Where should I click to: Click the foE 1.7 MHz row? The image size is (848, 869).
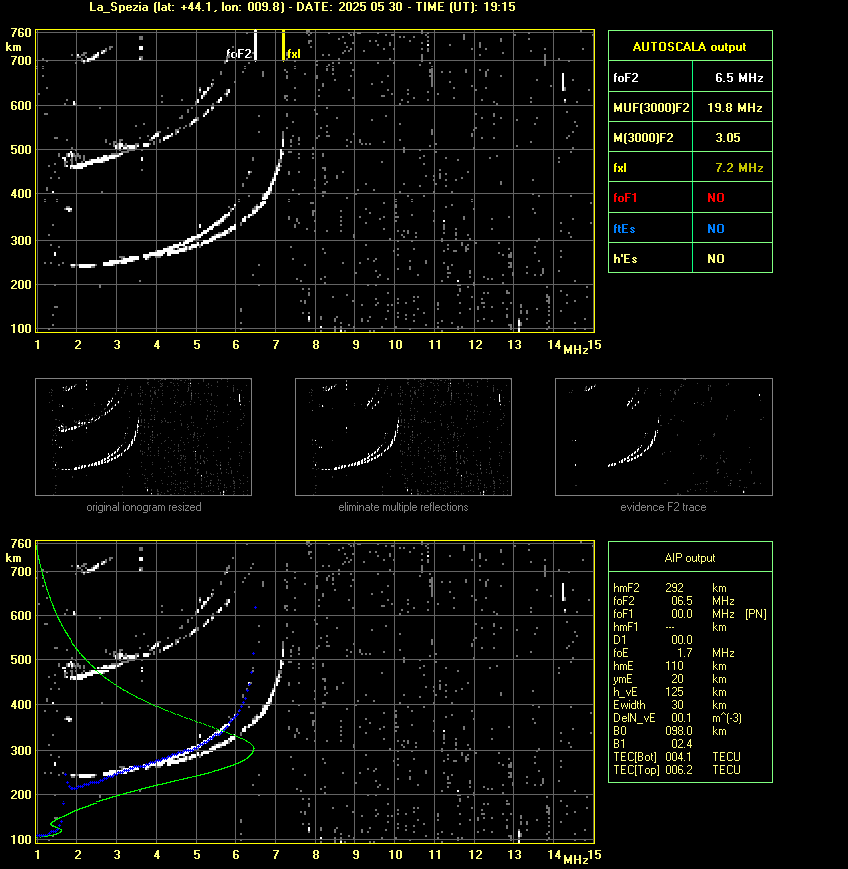[673, 653]
